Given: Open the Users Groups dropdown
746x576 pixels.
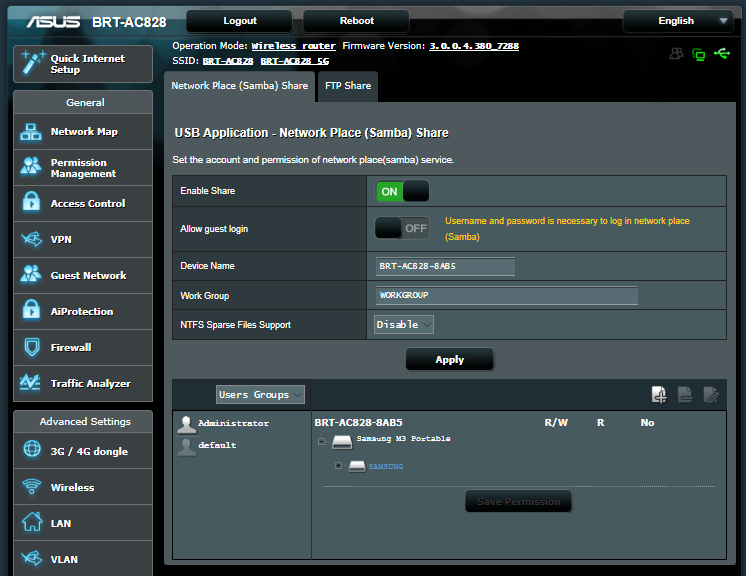Looking at the screenshot, I should click(260, 395).
